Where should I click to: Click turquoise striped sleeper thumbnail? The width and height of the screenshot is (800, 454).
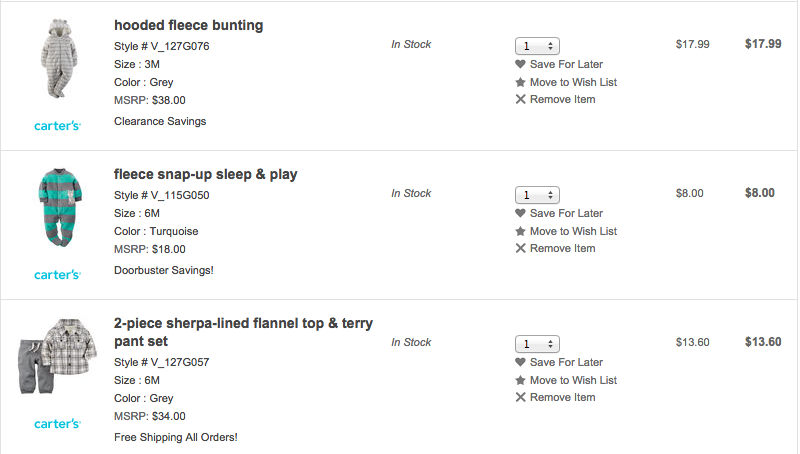pos(56,208)
